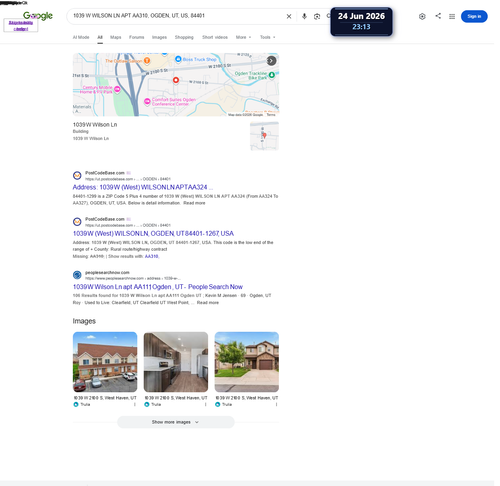Click the Images section heading
The height and width of the screenshot is (486, 500).
tap(84, 321)
